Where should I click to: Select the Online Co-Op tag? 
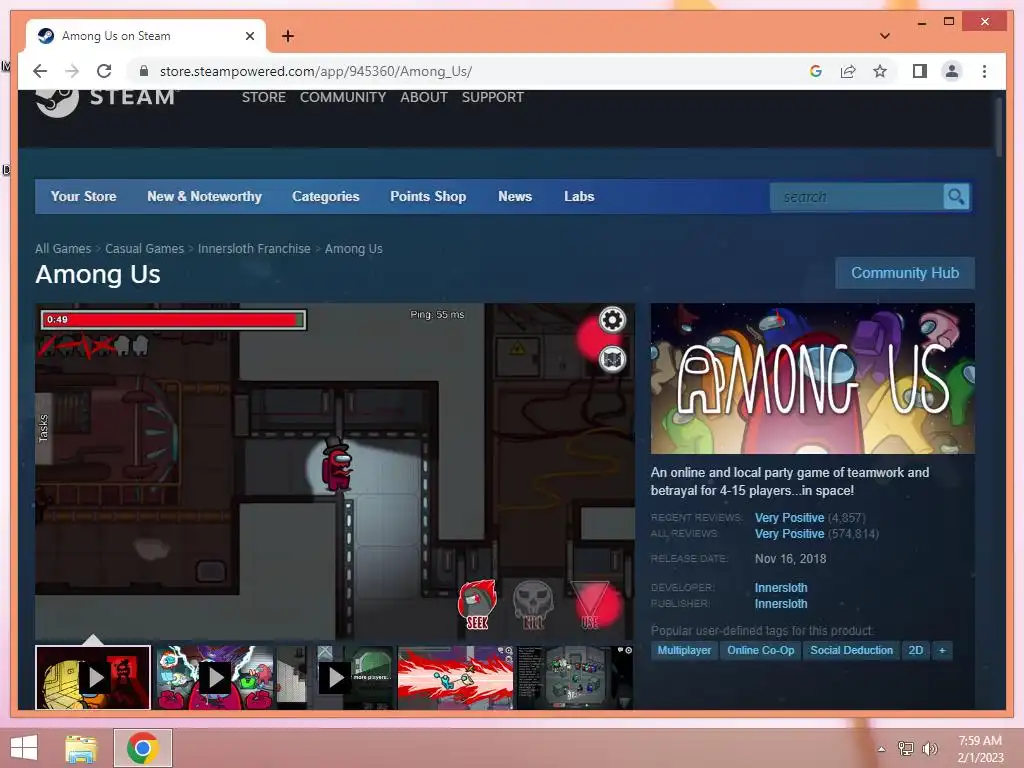761,650
